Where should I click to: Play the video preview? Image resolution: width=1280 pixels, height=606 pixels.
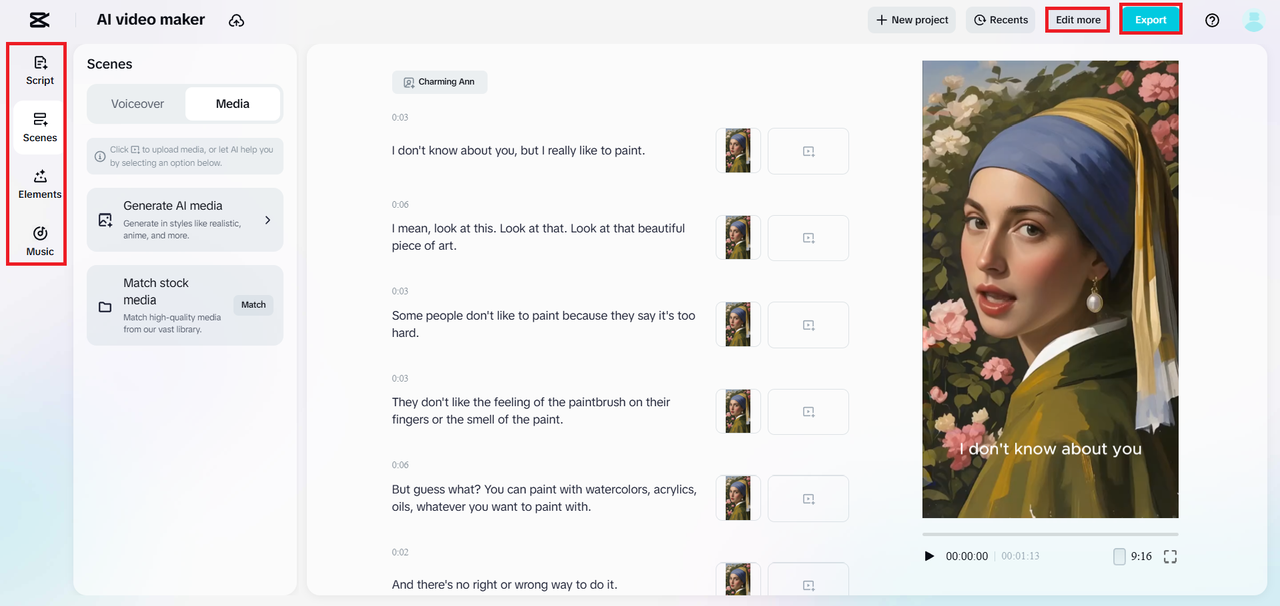coord(929,556)
